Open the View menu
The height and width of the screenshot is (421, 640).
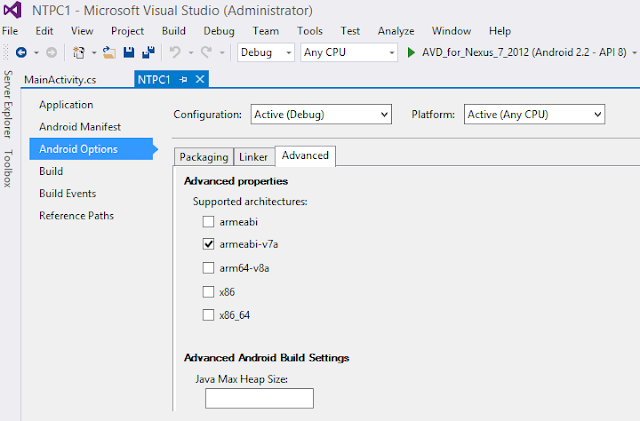click(x=82, y=31)
